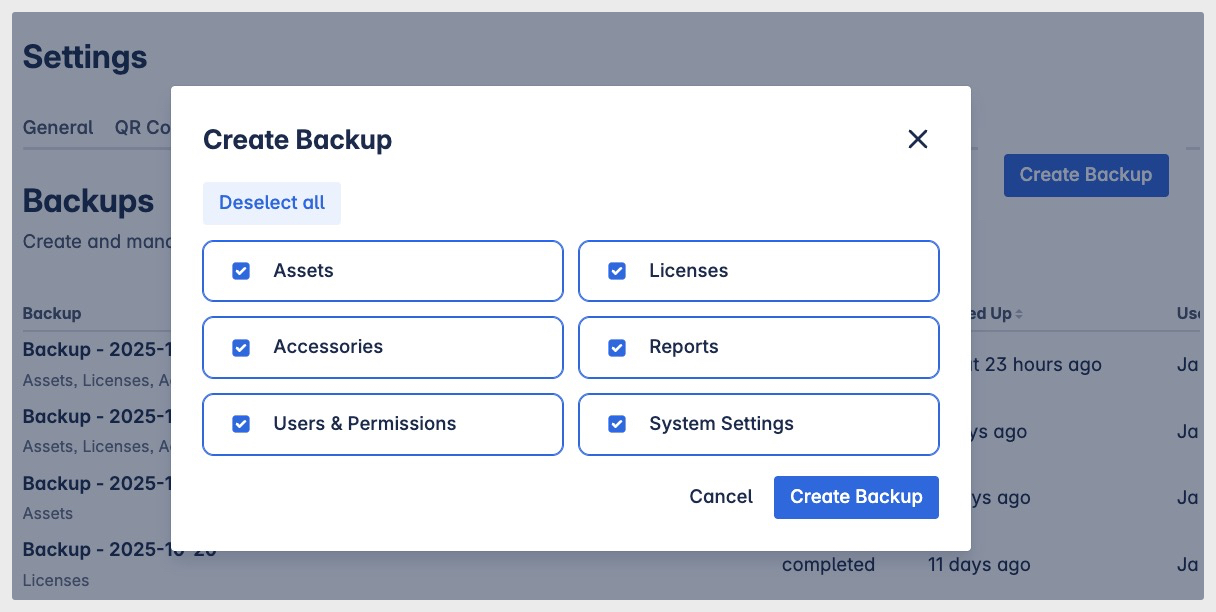Disable the Users & Permissions checkbox
This screenshot has width=1216, height=612.
241,424
